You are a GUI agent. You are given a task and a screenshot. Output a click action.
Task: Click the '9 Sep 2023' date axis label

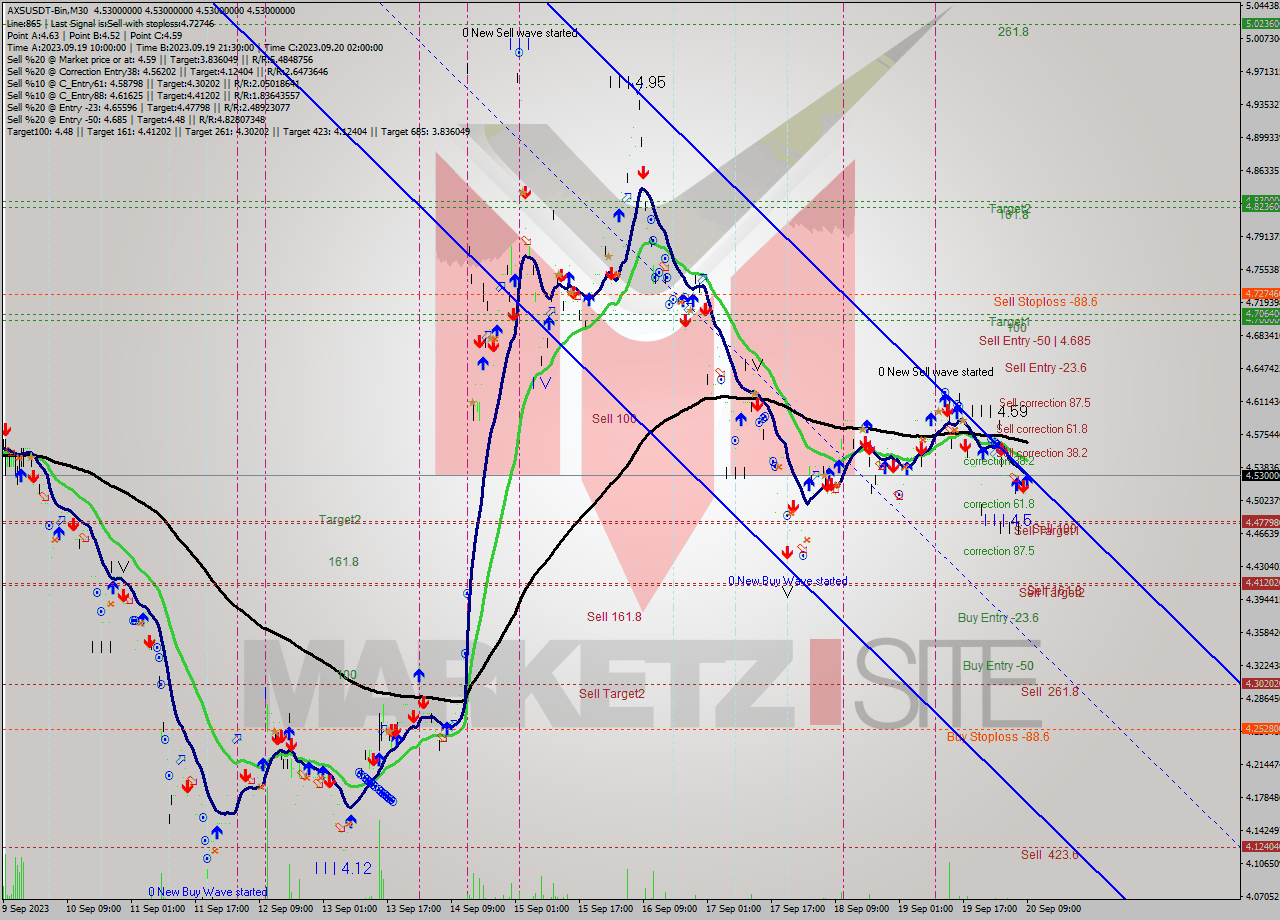click(26, 909)
